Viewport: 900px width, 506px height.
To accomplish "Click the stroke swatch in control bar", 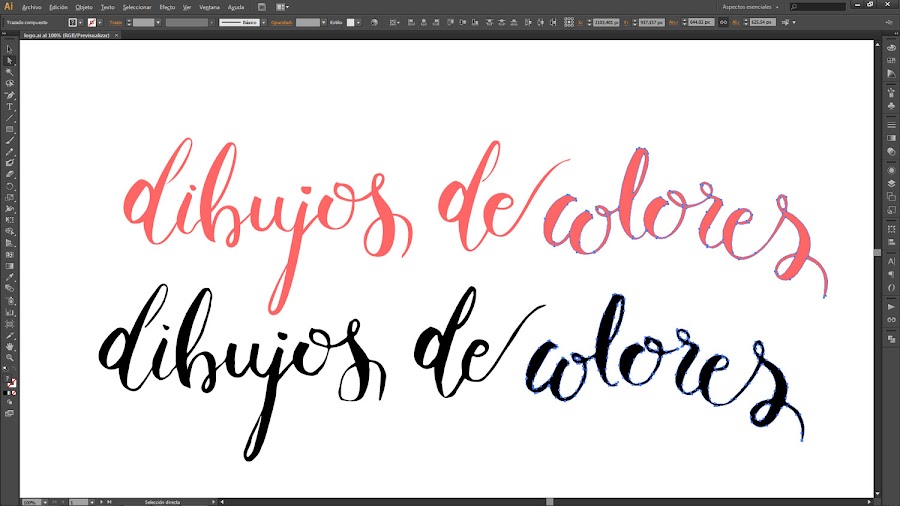I will [92, 22].
